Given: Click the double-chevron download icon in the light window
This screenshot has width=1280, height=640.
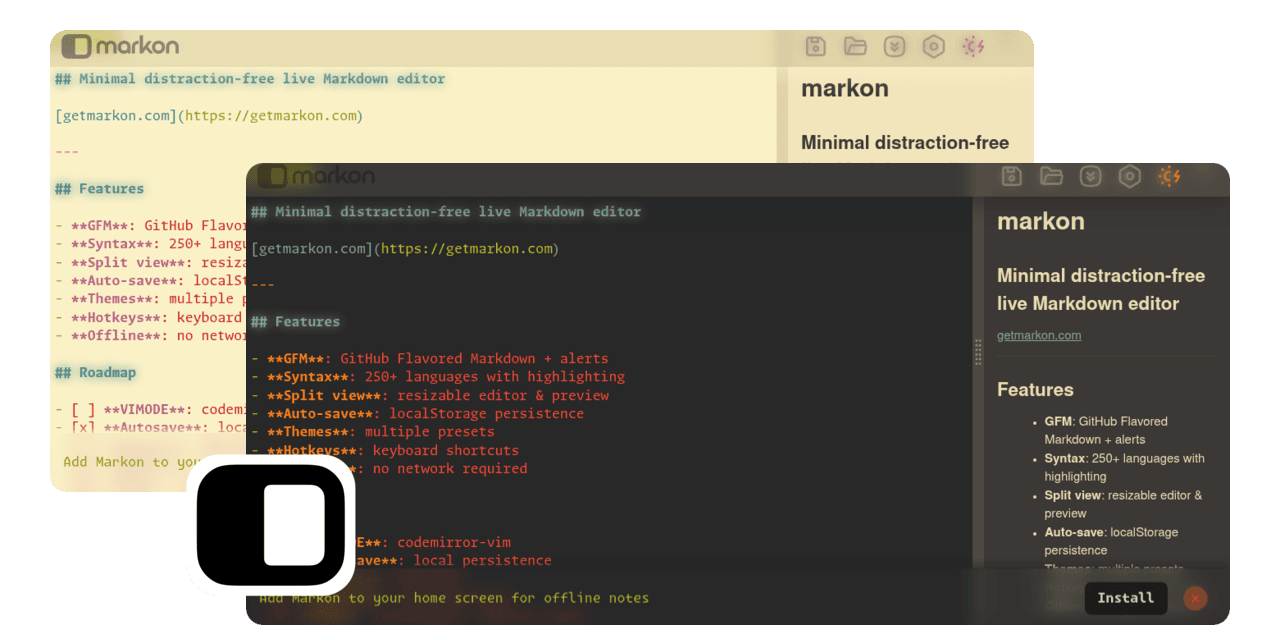Looking at the screenshot, I should pos(894,46).
